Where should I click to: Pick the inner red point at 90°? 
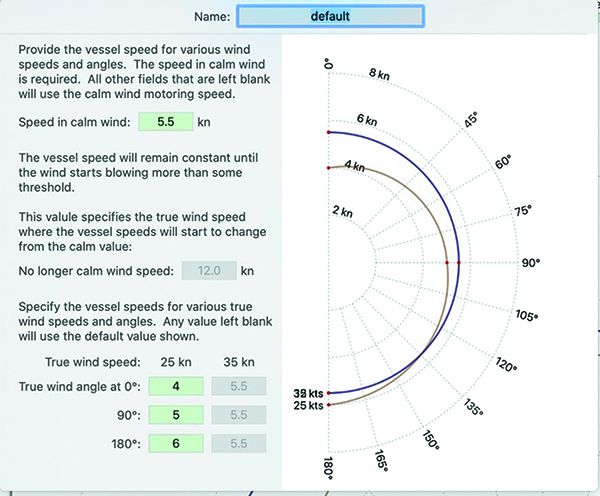pyautogui.click(x=447, y=262)
